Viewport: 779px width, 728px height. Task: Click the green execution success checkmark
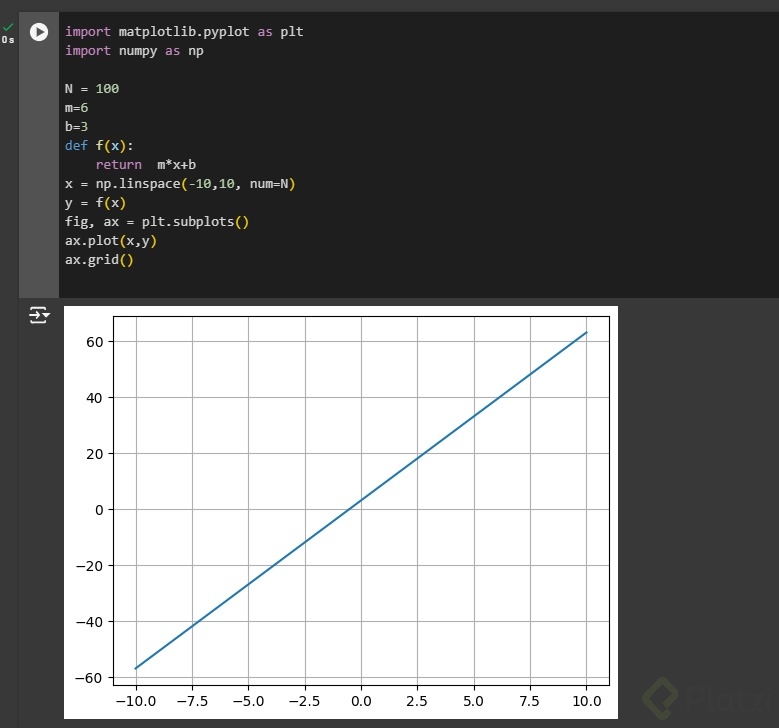[8, 27]
